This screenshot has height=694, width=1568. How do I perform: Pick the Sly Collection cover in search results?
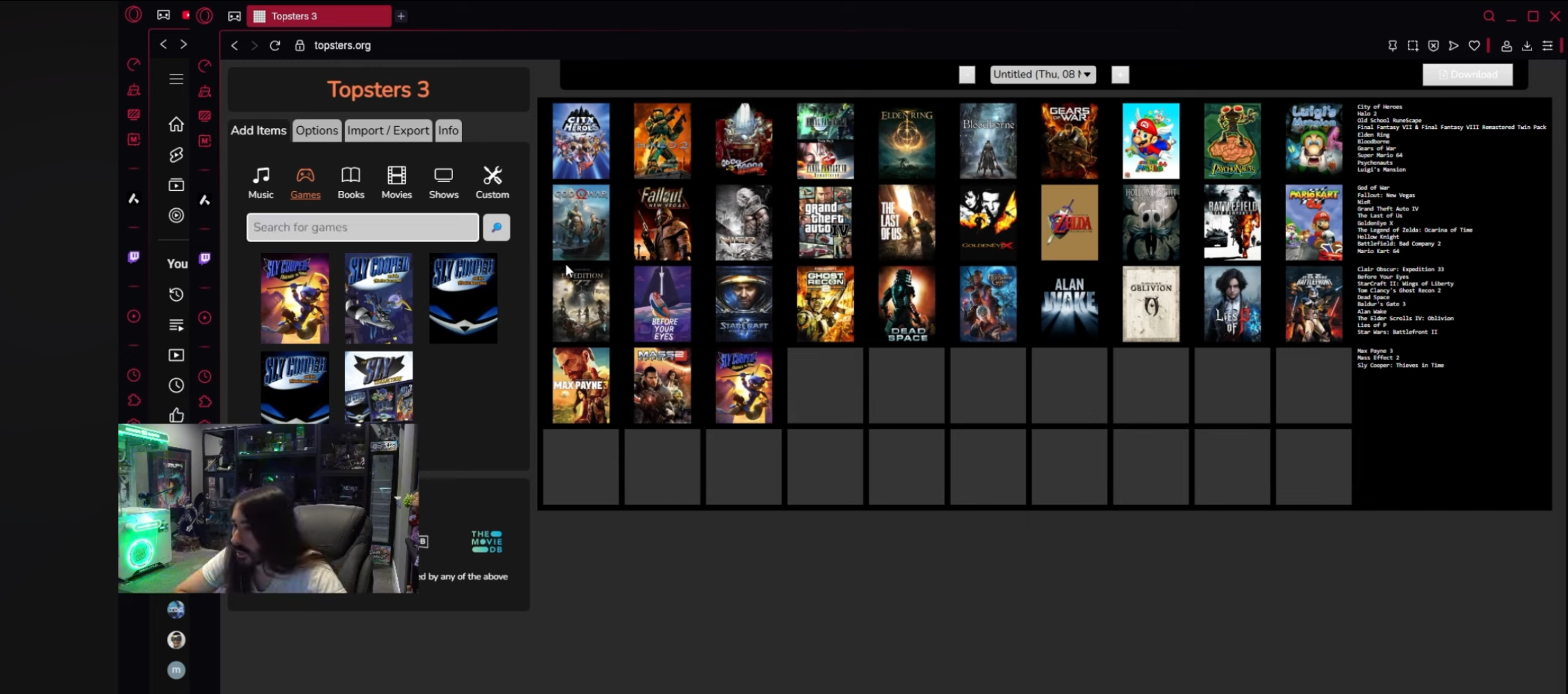click(379, 386)
